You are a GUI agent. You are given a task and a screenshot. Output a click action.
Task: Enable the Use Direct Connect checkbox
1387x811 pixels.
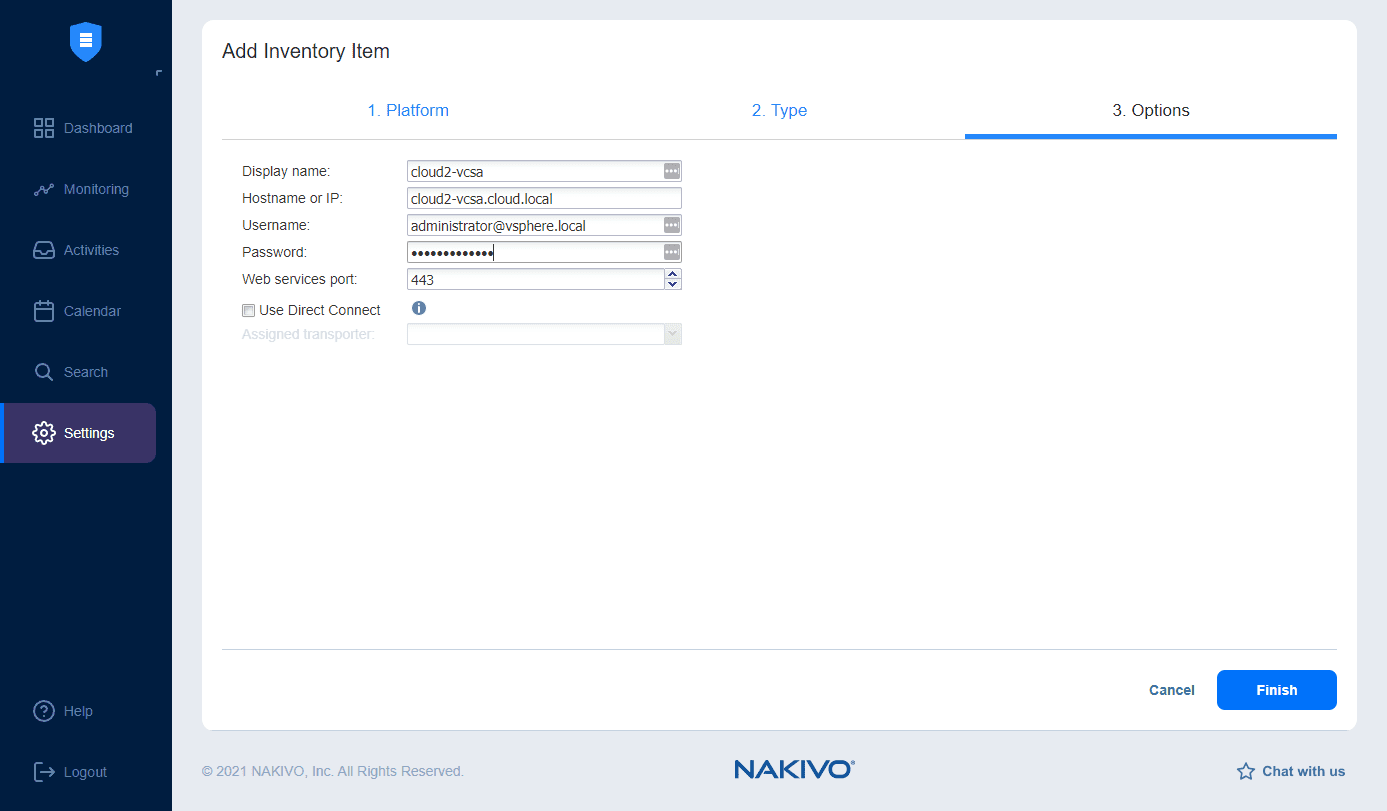248,310
